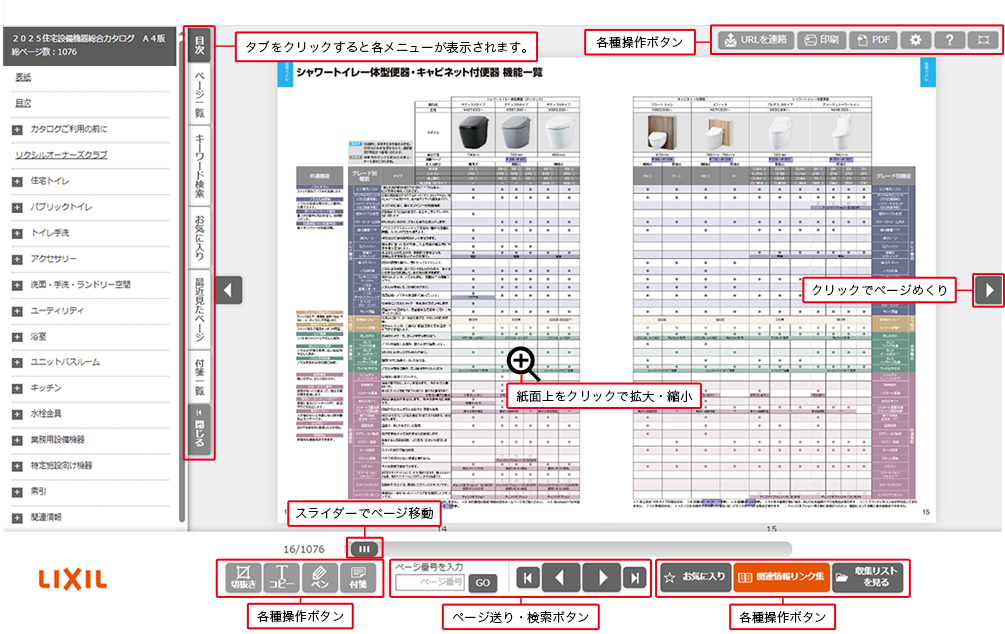
Task: Click the page slider handle
Action: [362, 548]
